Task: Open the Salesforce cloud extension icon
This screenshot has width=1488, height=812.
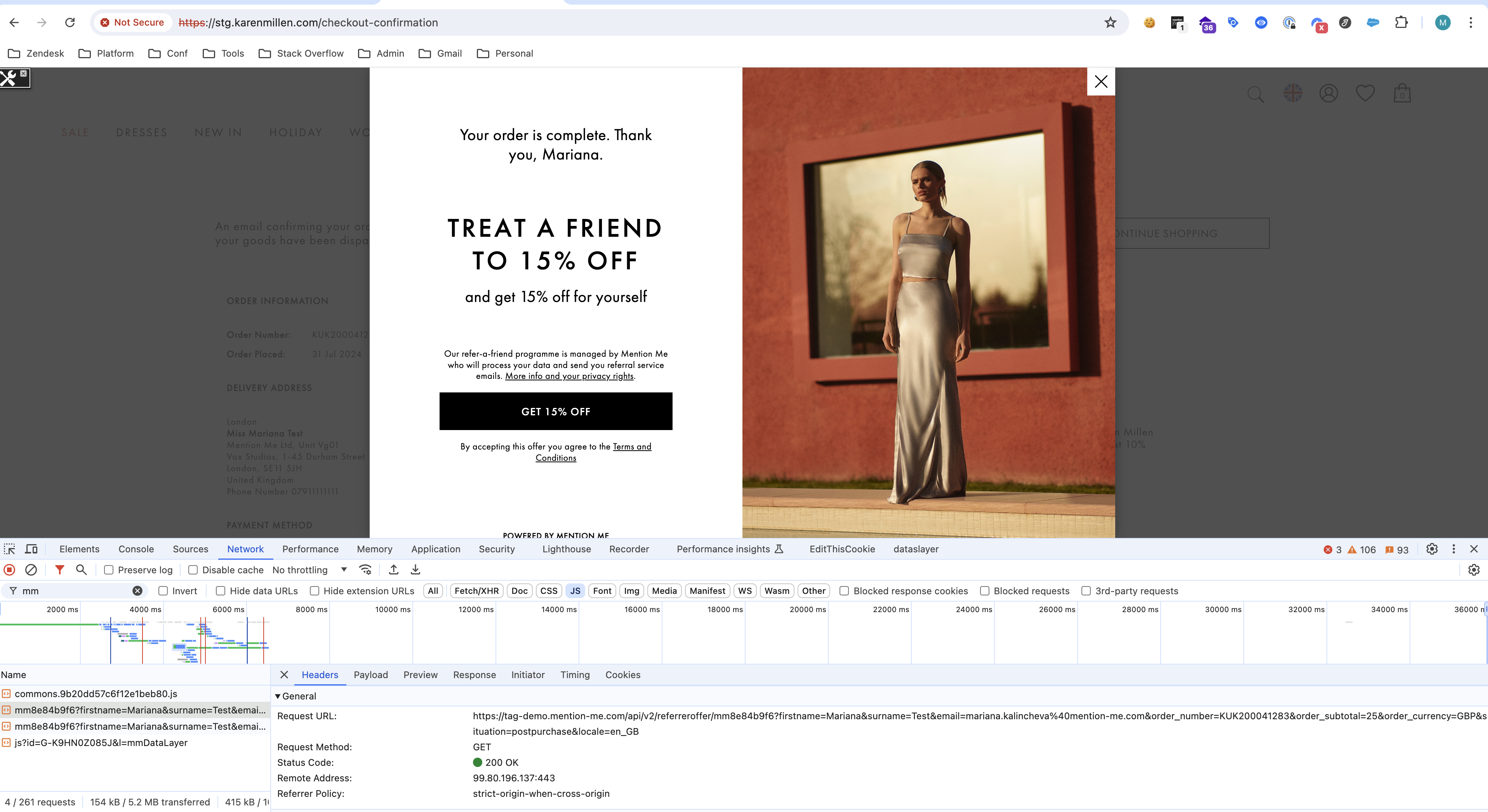Action: [1373, 23]
